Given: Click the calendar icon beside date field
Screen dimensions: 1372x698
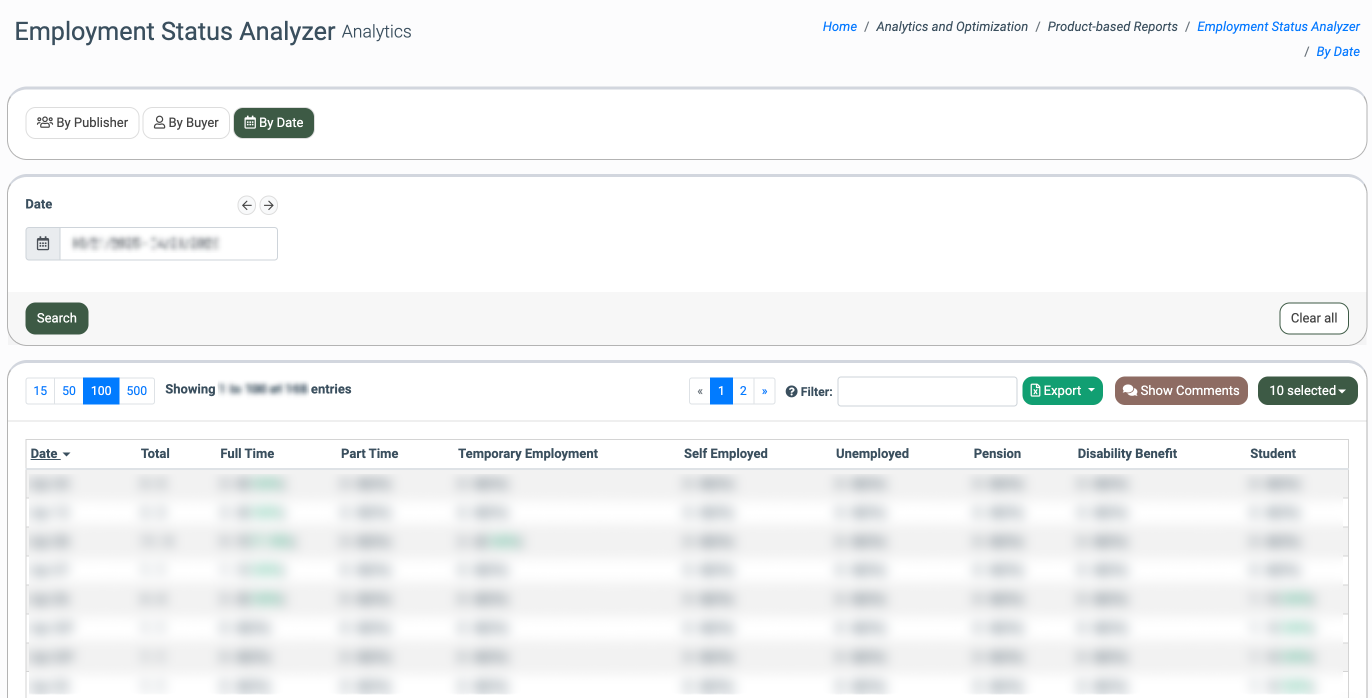Looking at the screenshot, I should coord(43,244).
